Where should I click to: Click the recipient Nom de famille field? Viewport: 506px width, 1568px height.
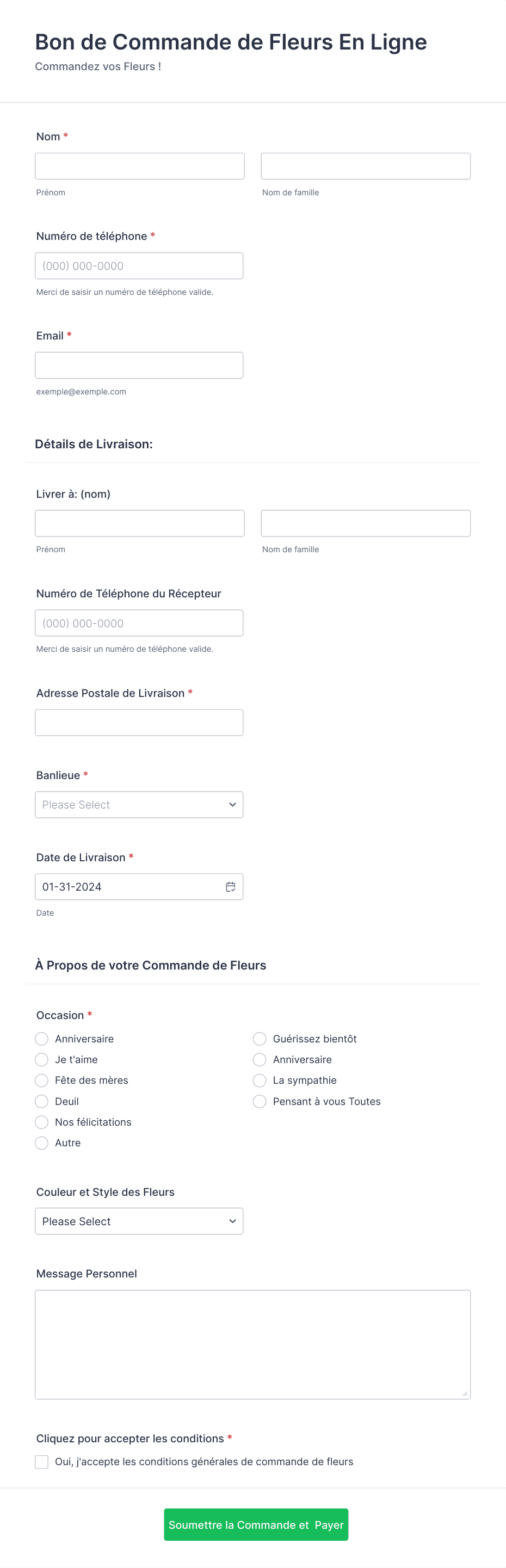(366, 523)
